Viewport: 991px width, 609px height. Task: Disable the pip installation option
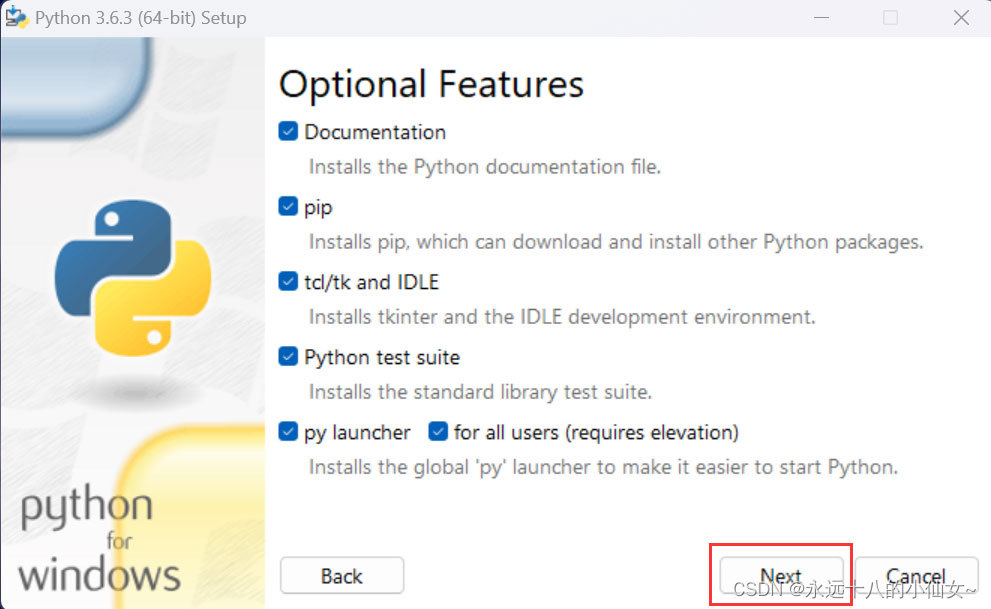click(x=287, y=206)
